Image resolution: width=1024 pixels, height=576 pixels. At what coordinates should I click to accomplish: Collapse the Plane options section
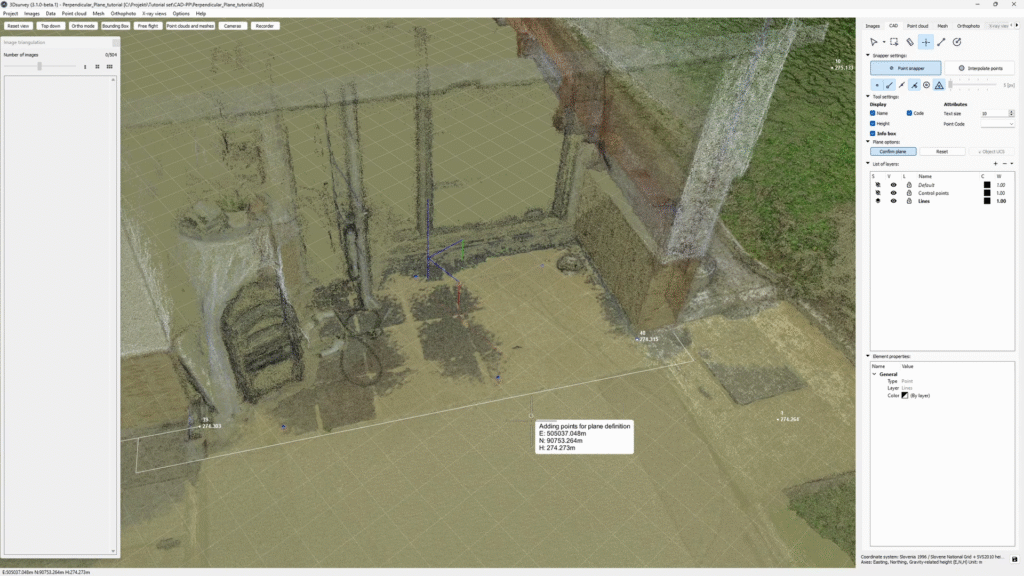[868, 142]
